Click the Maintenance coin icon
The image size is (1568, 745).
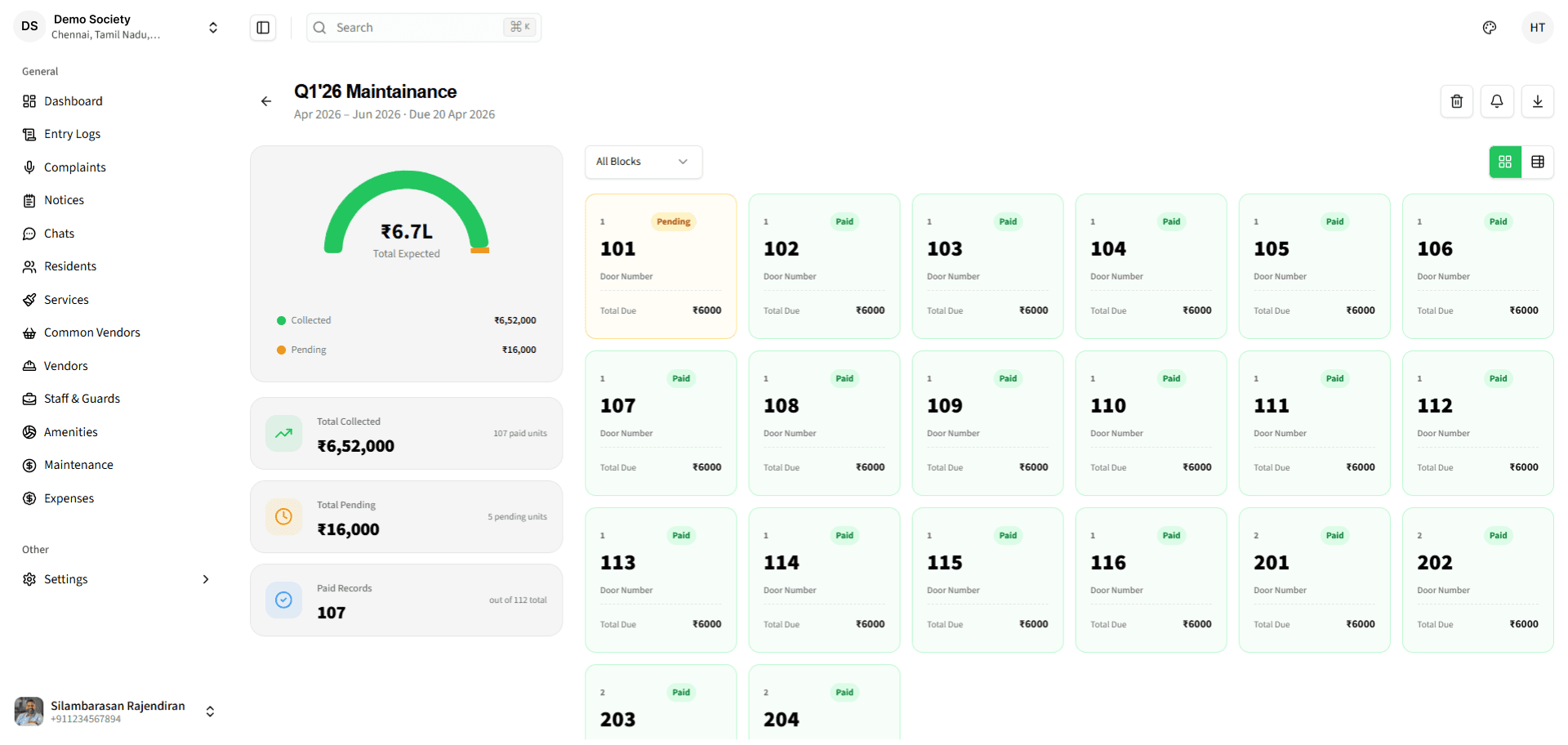pyautogui.click(x=29, y=465)
